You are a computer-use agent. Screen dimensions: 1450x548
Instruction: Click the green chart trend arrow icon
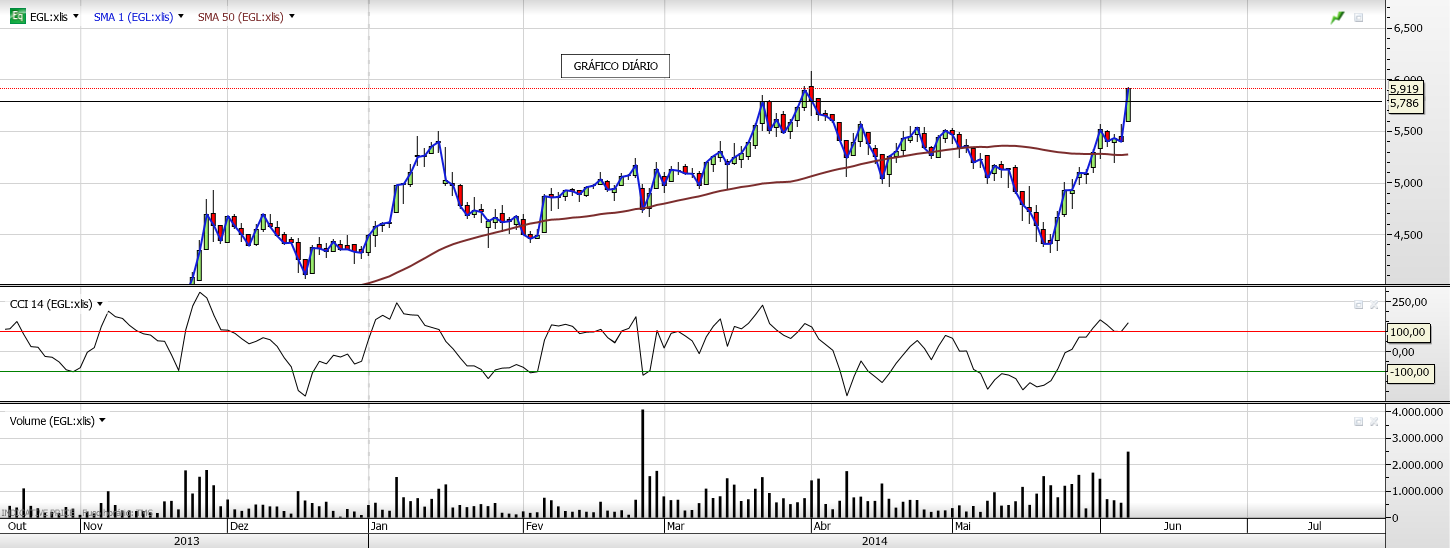tap(1337, 17)
